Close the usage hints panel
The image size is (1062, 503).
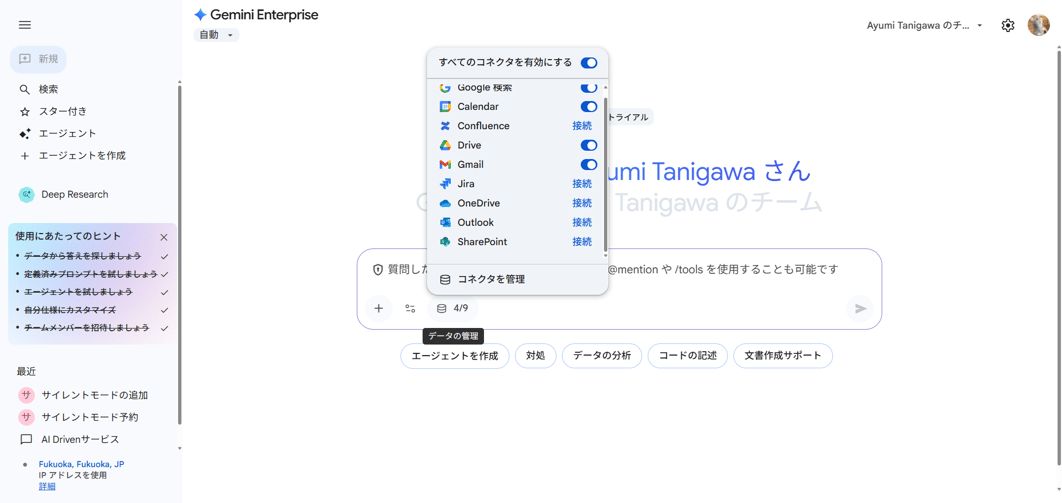(x=164, y=237)
